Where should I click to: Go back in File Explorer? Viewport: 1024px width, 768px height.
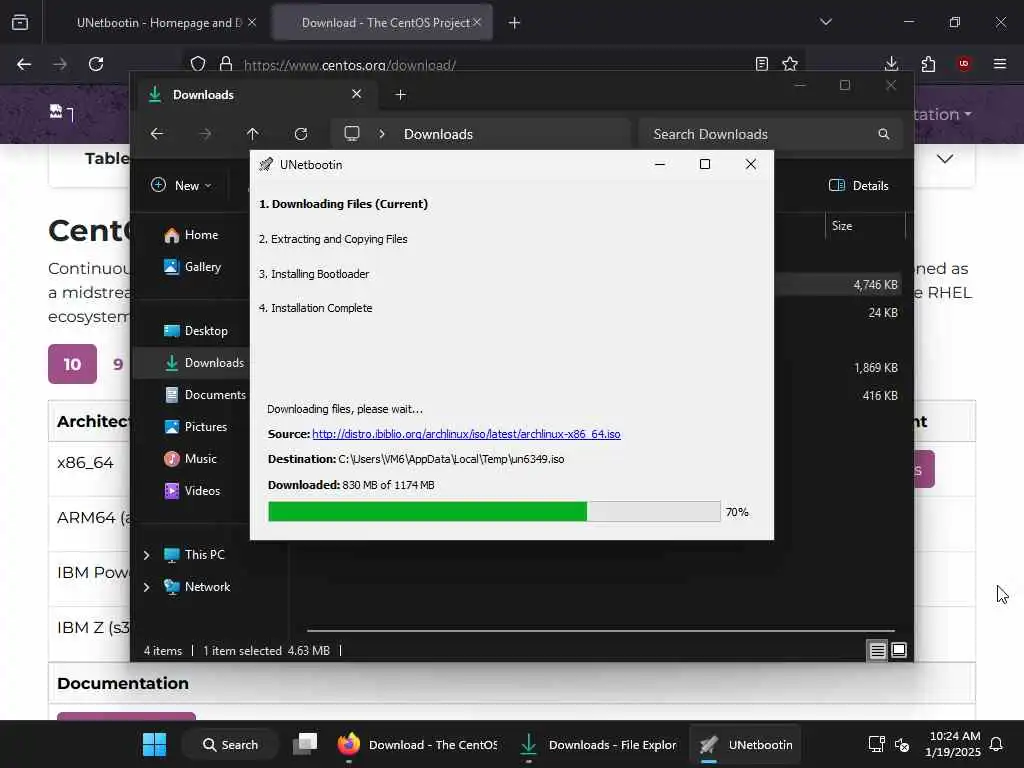[x=157, y=134]
